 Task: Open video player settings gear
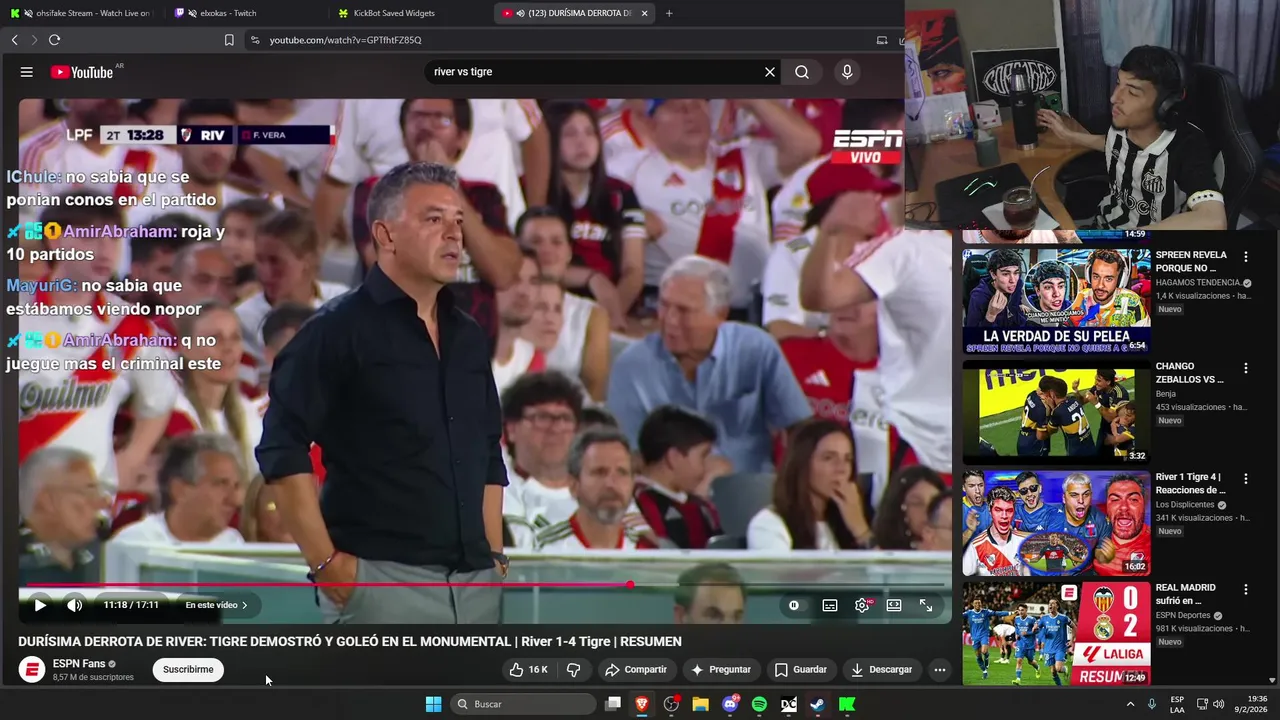point(862,605)
